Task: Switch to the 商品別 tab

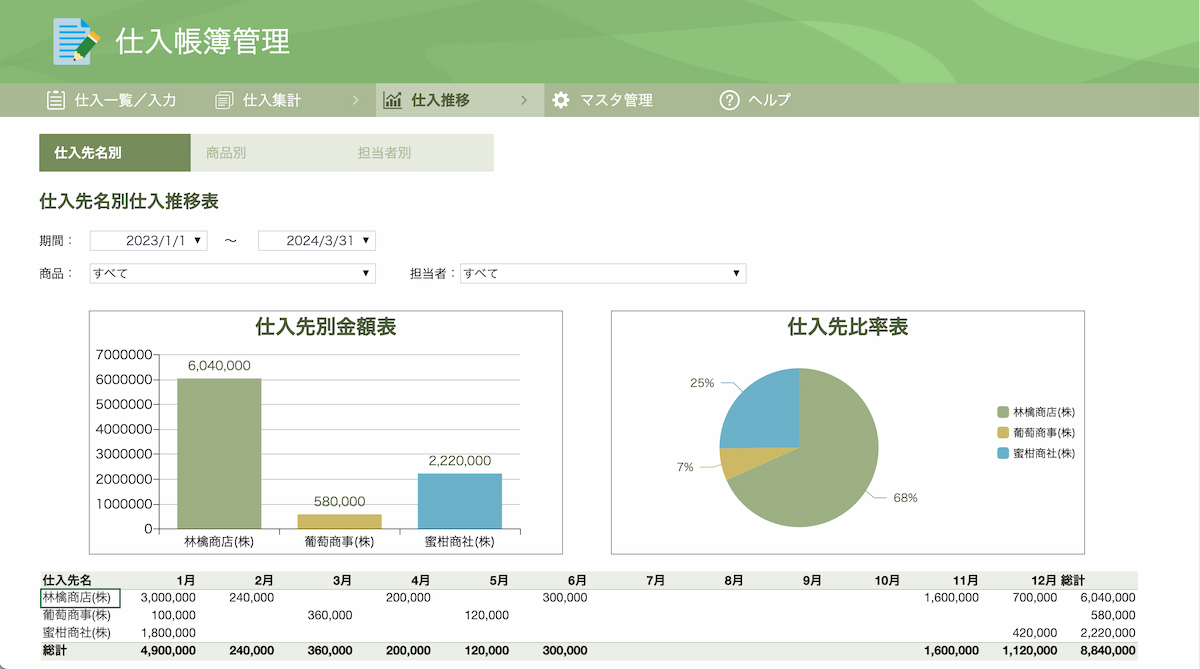Action: (x=226, y=153)
